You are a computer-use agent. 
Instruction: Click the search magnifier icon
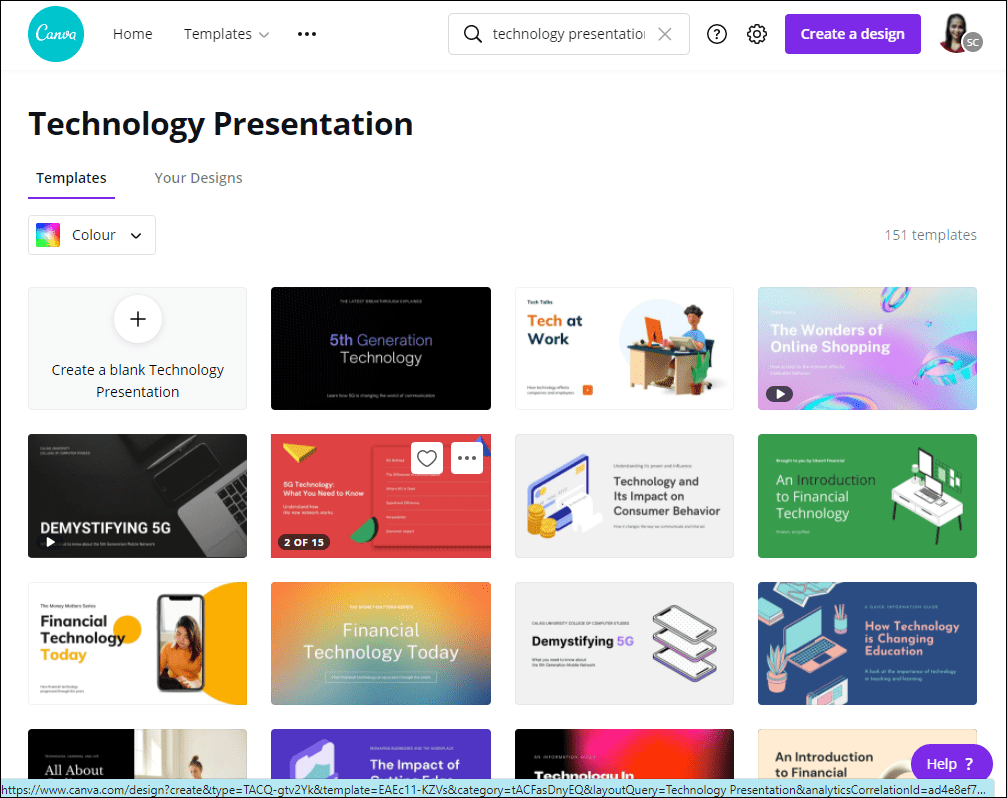pos(472,33)
